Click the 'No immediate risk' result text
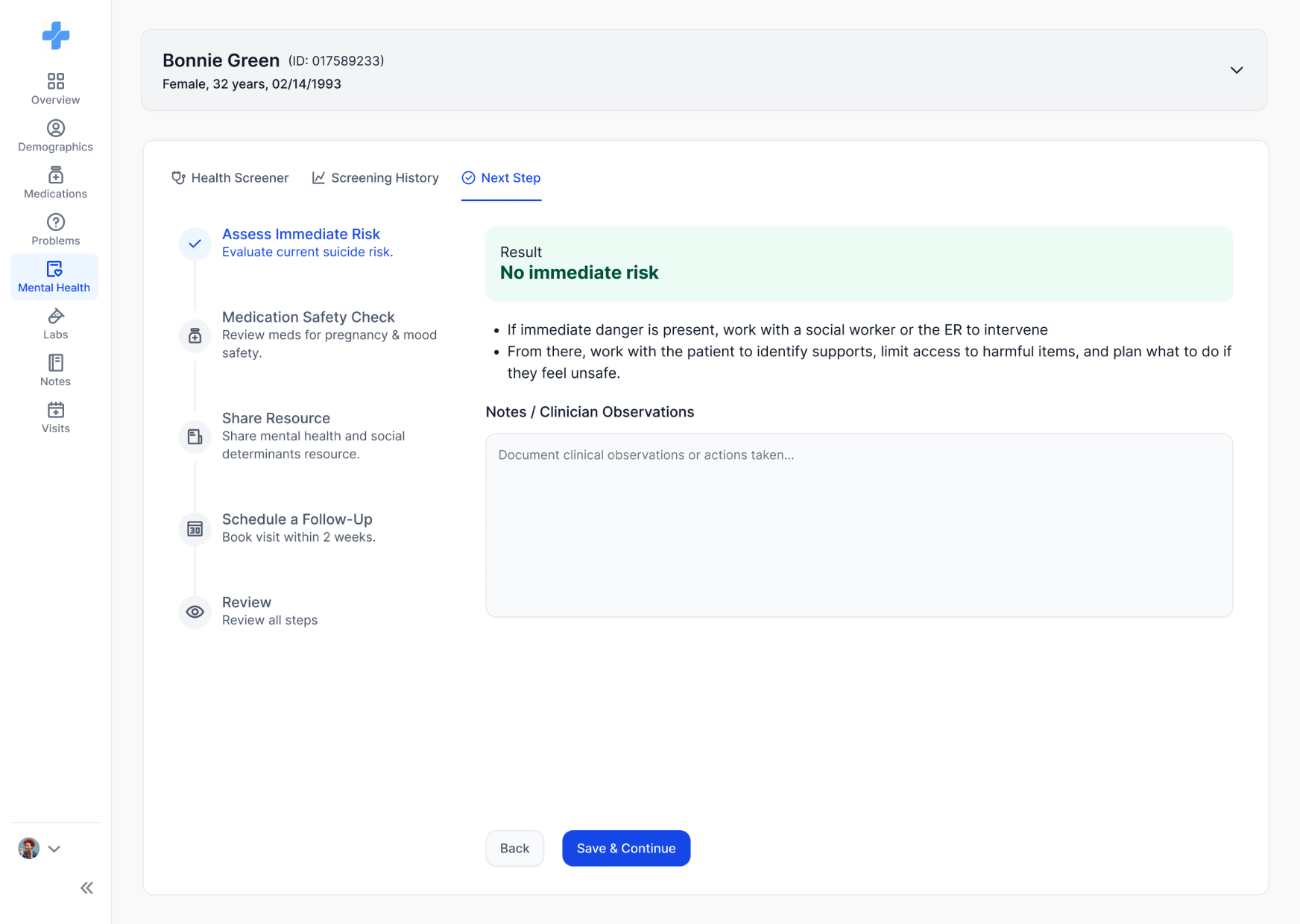 pyautogui.click(x=579, y=273)
